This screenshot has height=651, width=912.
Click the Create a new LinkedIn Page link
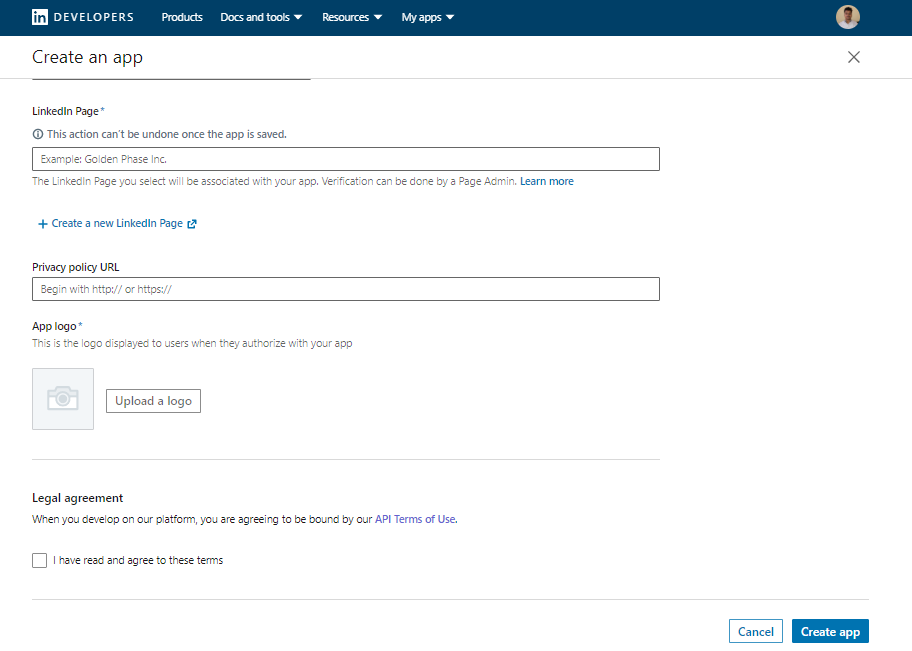[x=117, y=224]
